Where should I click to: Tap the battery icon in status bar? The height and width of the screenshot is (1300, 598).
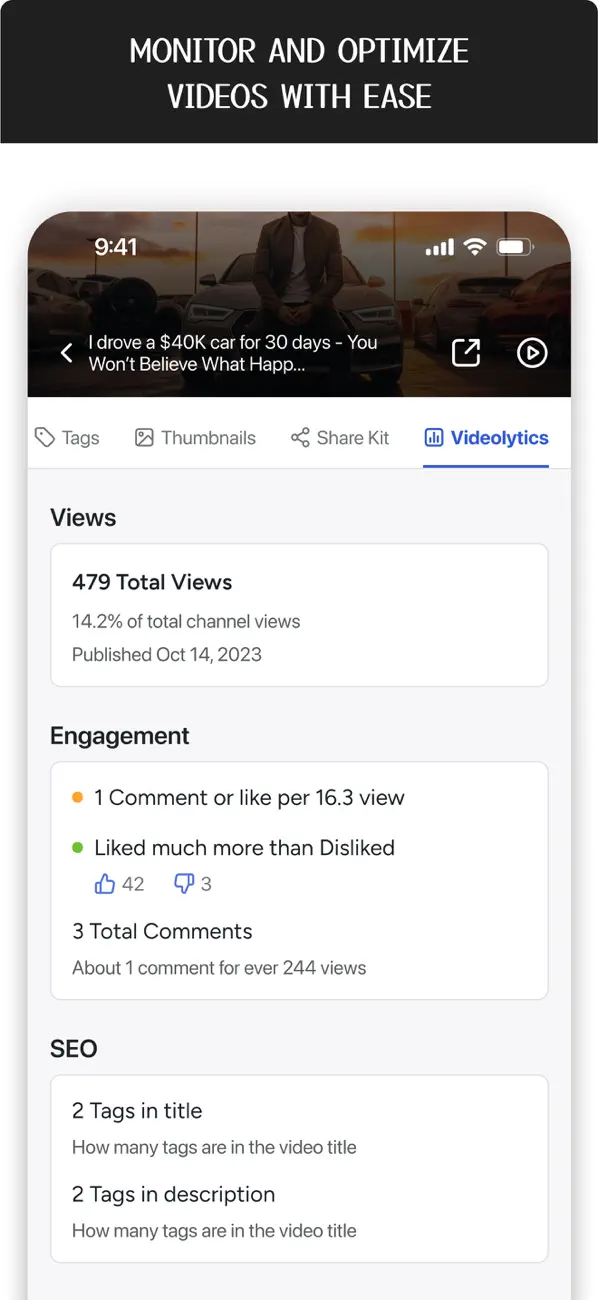[516, 247]
